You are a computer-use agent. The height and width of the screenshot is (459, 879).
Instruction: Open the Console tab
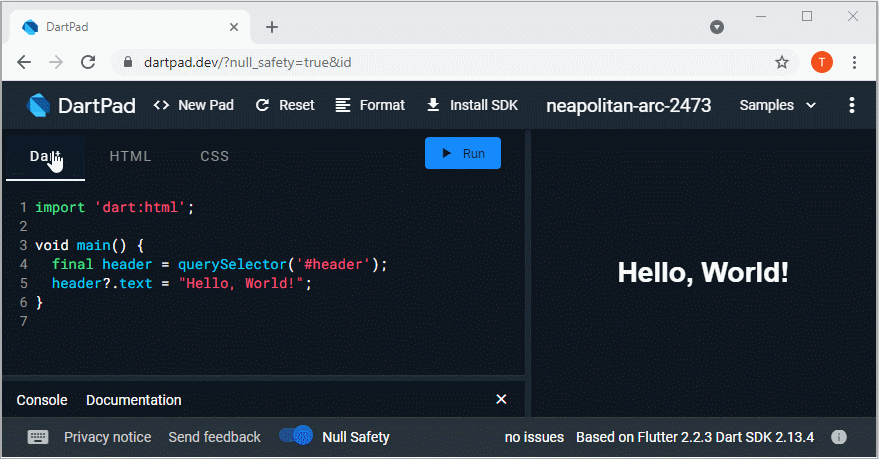(x=42, y=400)
